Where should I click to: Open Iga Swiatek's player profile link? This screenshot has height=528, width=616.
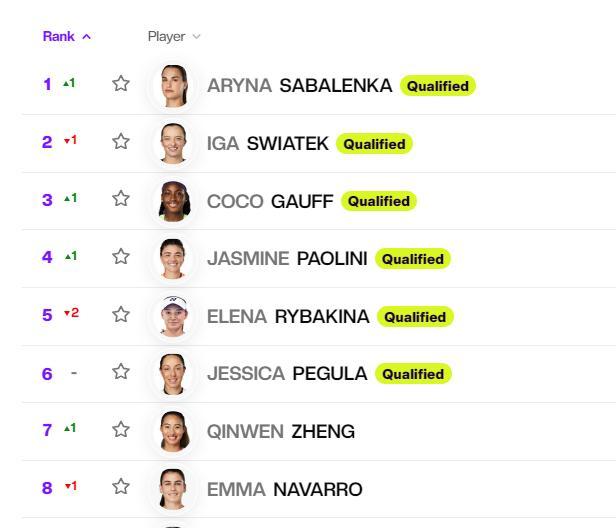pyautogui.click(x=268, y=144)
